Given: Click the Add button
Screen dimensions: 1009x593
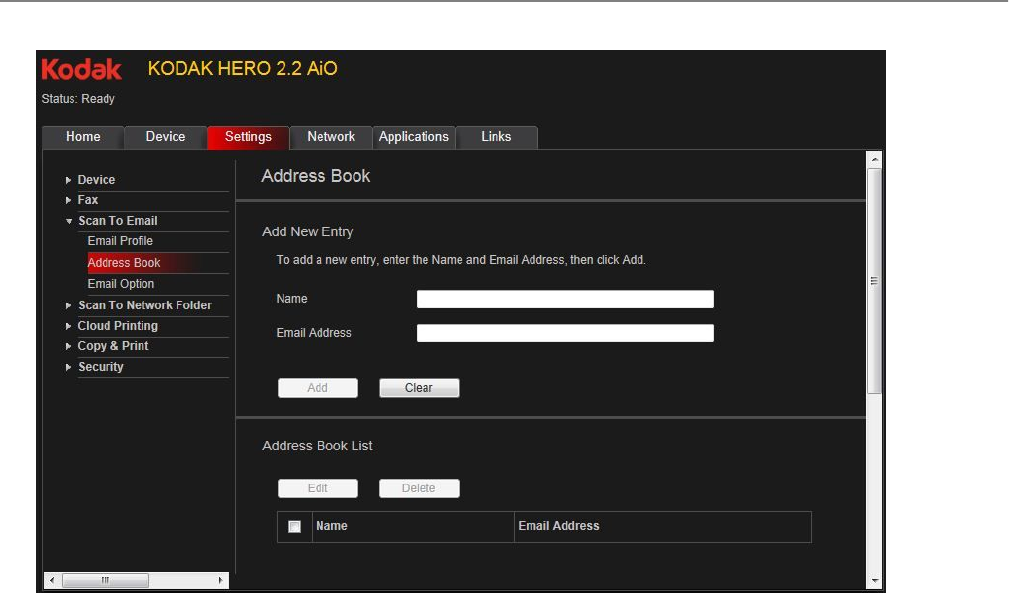Looking at the screenshot, I should pos(318,388).
